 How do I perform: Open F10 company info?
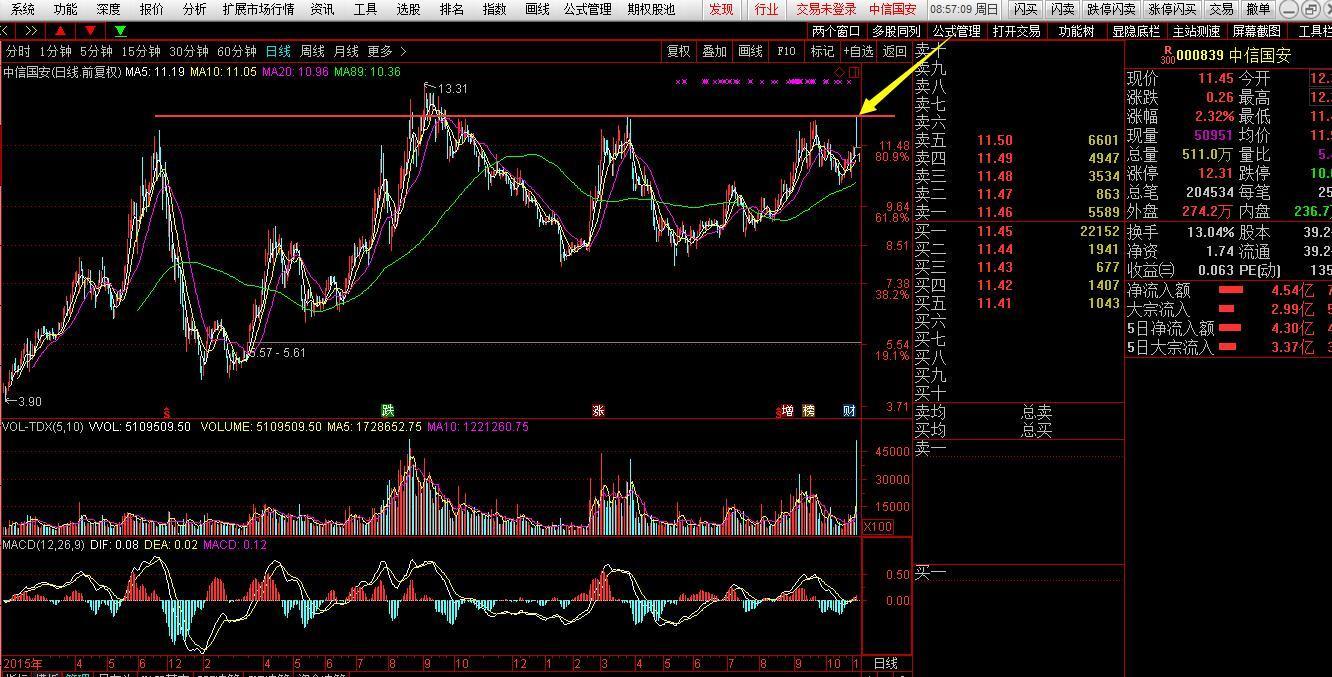point(786,51)
